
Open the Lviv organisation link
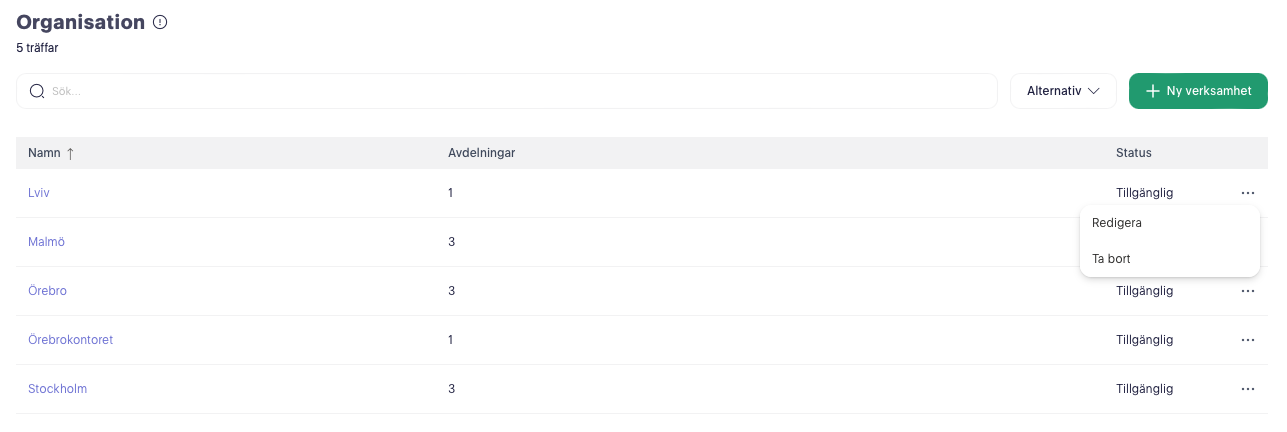(x=39, y=193)
